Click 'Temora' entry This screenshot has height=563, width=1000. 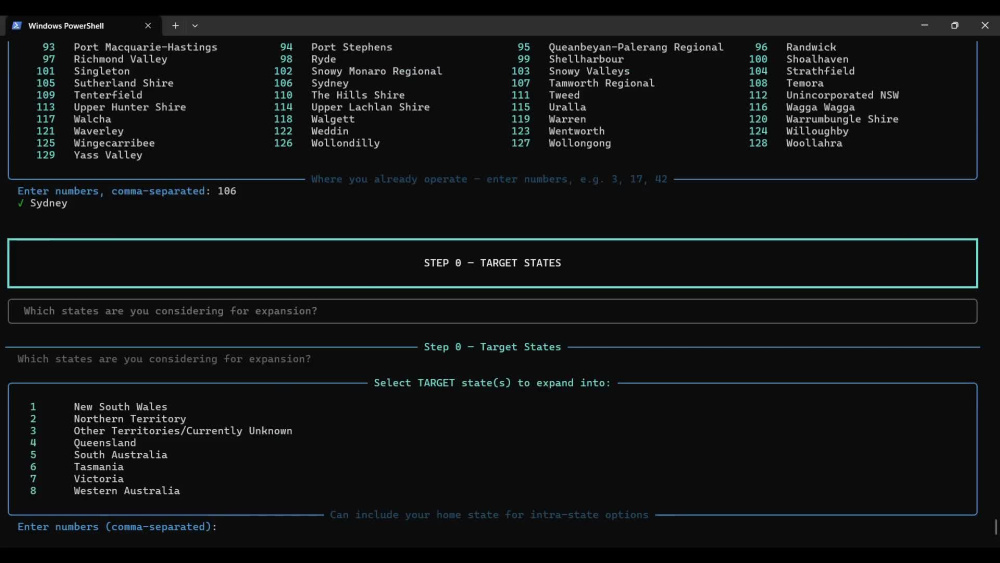coord(805,84)
